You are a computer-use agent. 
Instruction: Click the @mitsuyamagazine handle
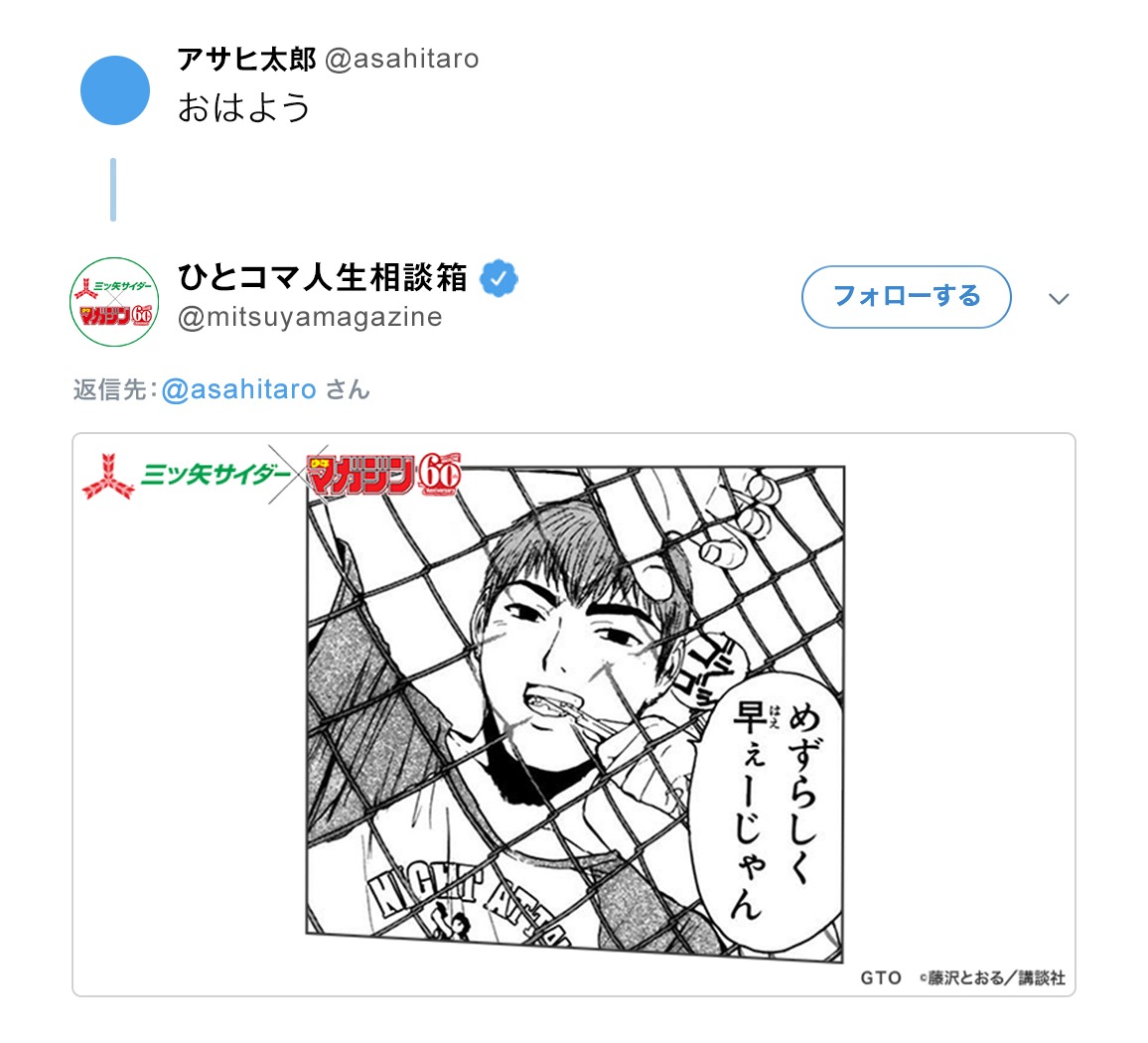click(310, 317)
